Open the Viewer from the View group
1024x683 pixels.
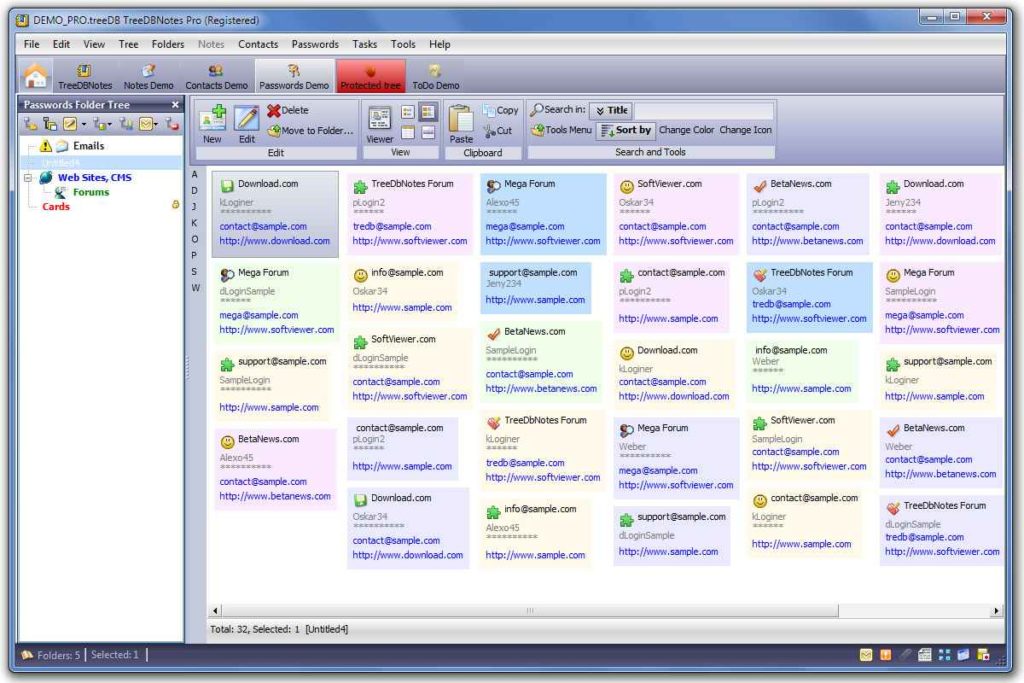[x=379, y=119]
